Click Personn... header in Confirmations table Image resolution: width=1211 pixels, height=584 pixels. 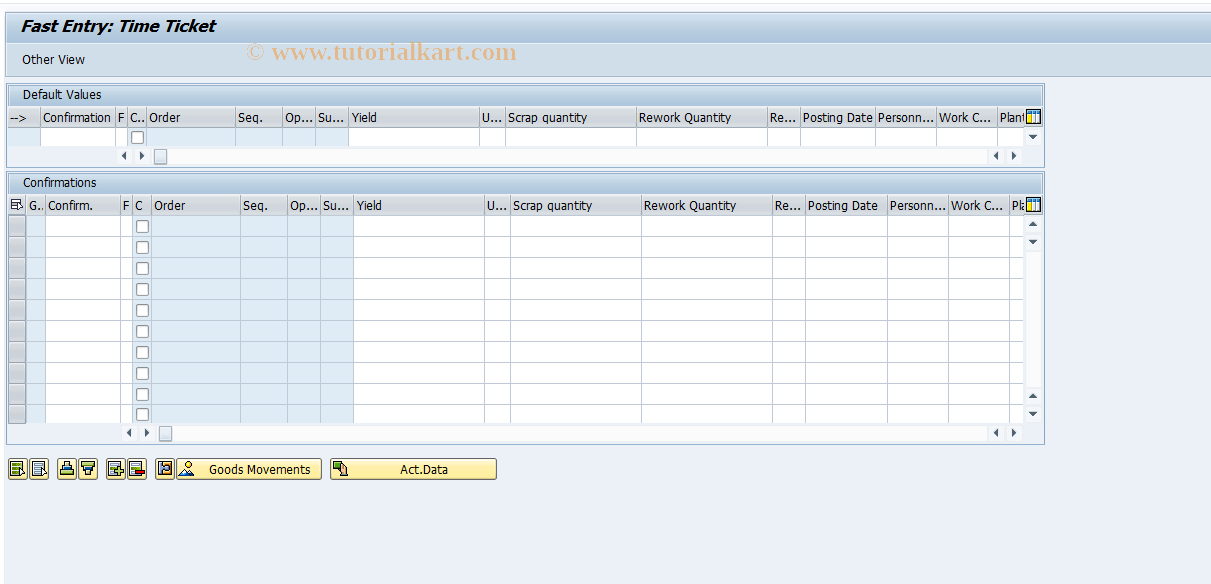point(918,205)
